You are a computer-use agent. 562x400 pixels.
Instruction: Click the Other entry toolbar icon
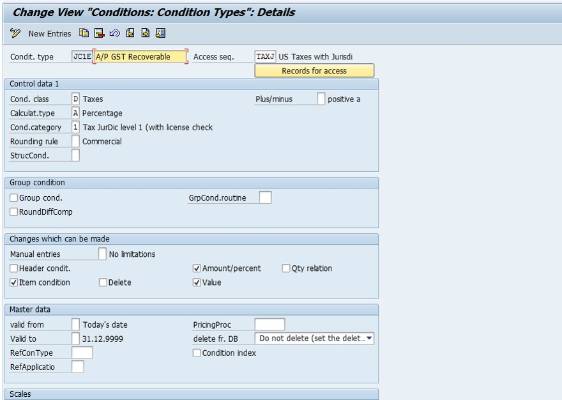(x=161, y=33)
